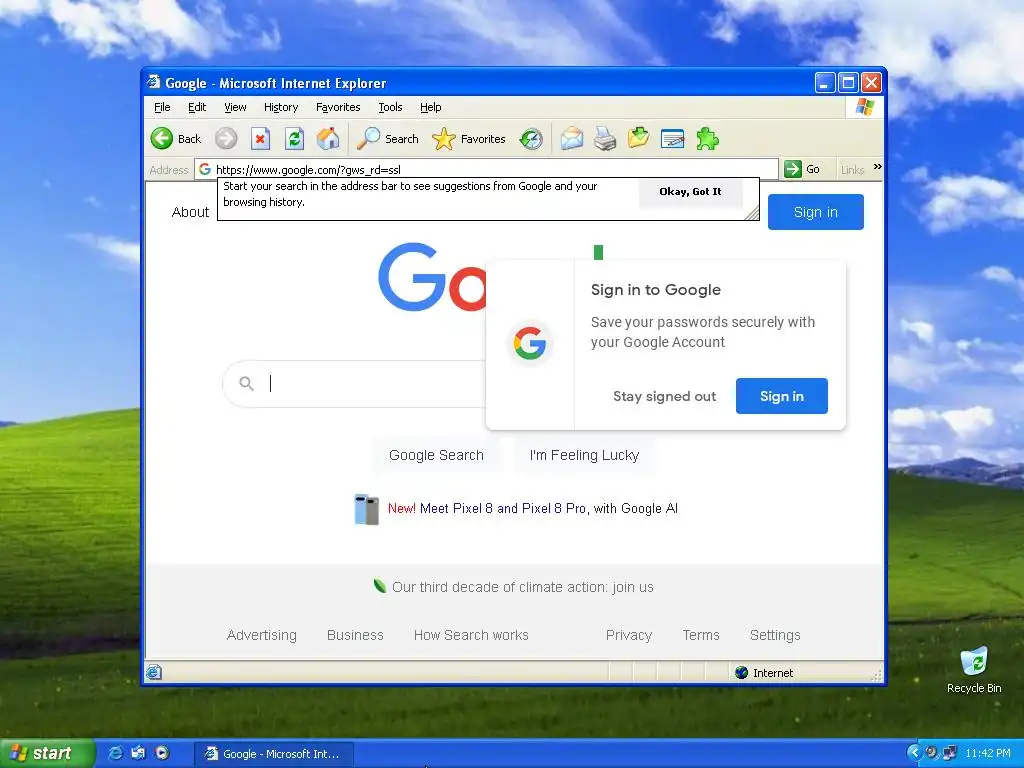
Task: Open climate action join us link
Action: pos(522,587)
